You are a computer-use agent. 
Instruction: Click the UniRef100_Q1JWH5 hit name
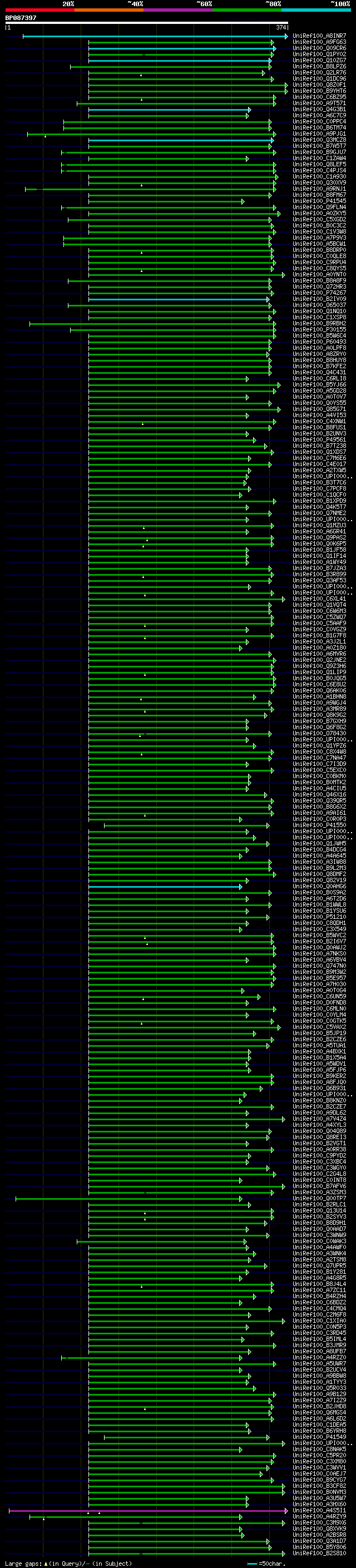(319, 844)
